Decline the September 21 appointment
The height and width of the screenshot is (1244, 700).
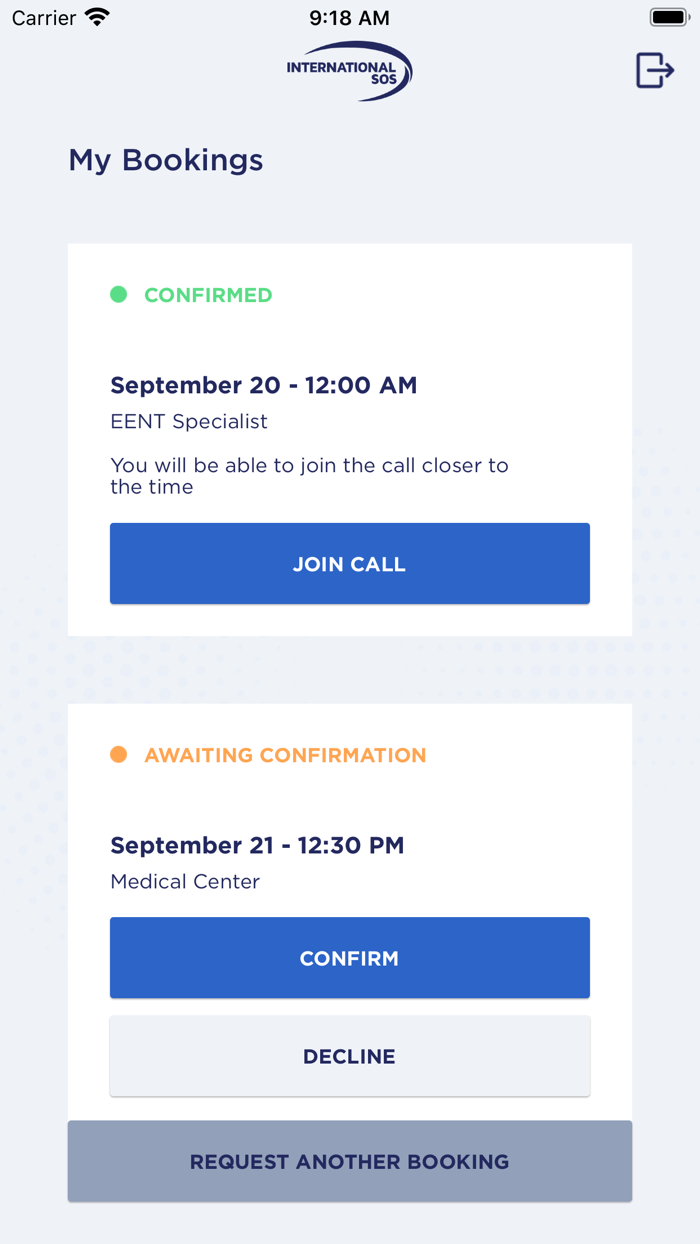pyautogui.click(x=349, y=1056)
